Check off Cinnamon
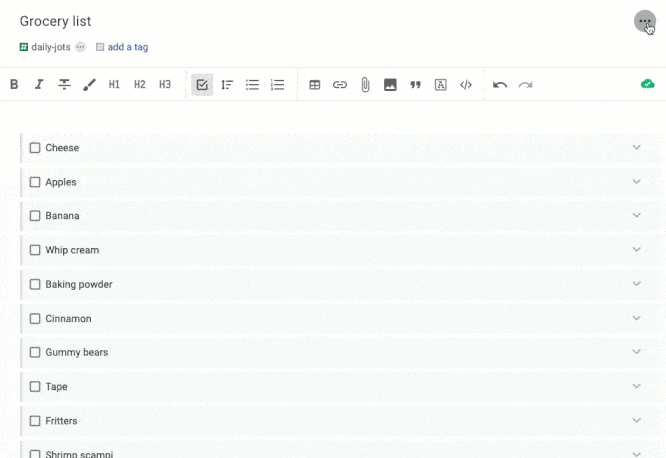666x458 pixels. tap(35, 319)
